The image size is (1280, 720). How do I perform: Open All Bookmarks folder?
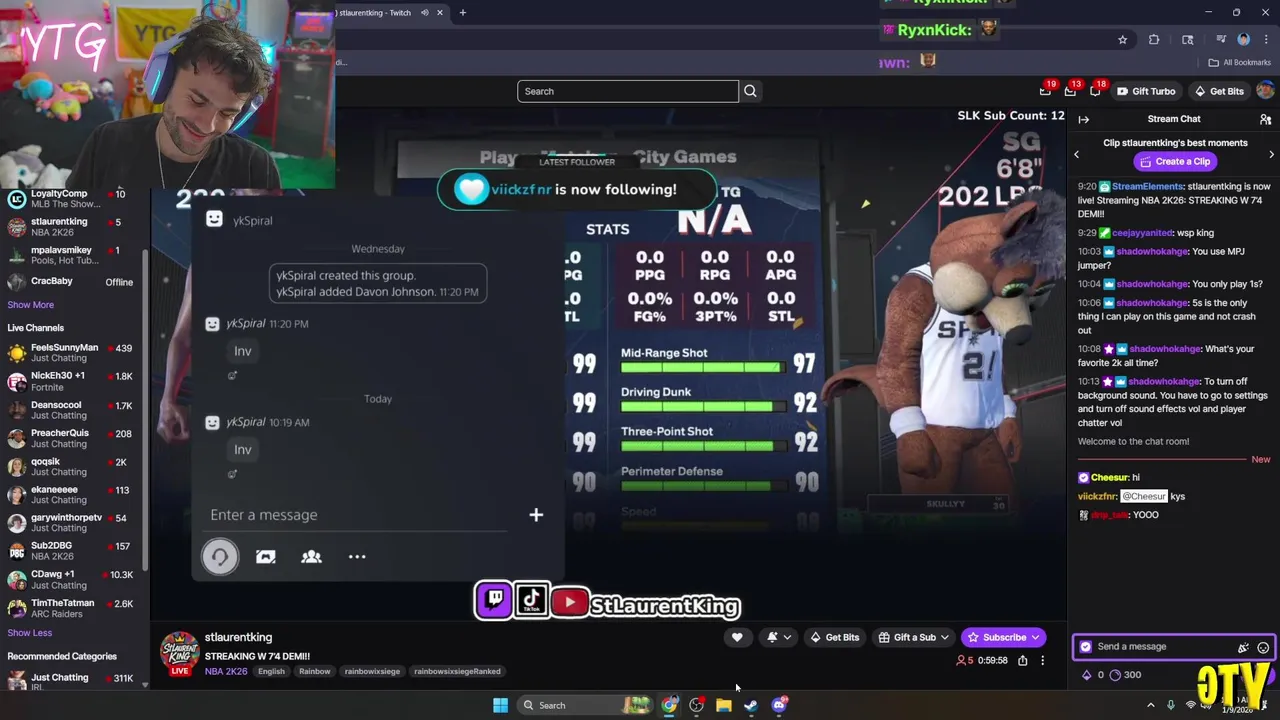pos(1239,62)
